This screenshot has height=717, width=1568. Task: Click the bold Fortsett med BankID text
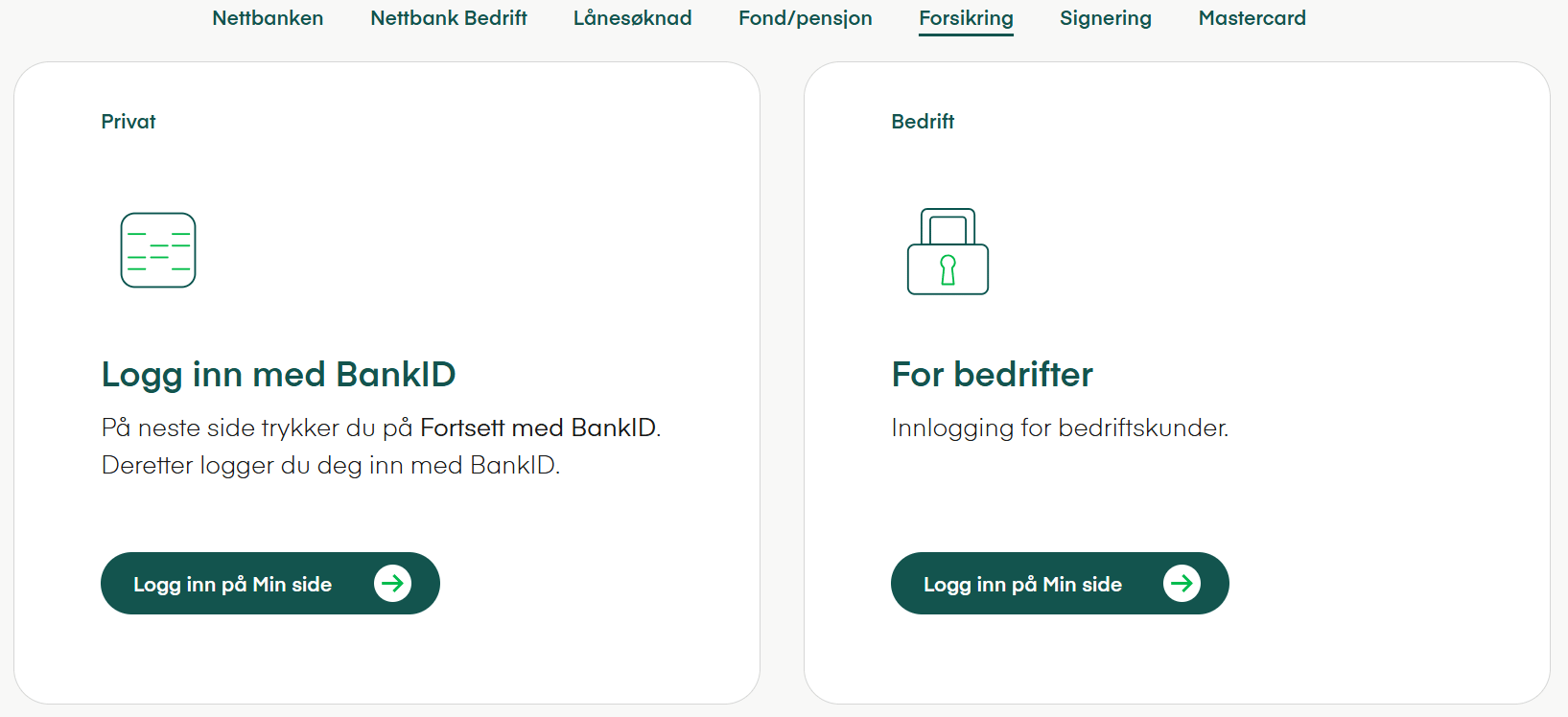point(538,428)
